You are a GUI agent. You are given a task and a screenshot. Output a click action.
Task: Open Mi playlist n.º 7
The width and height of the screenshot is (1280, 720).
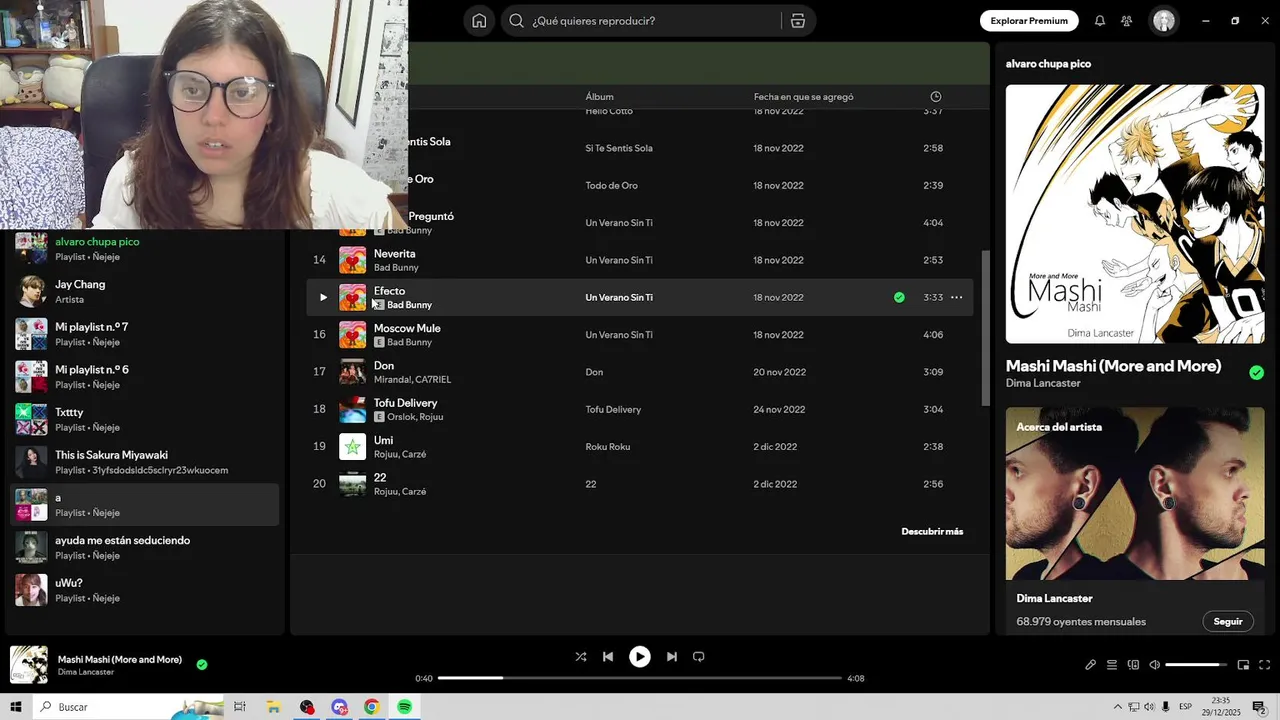click(x=145, y=334)
